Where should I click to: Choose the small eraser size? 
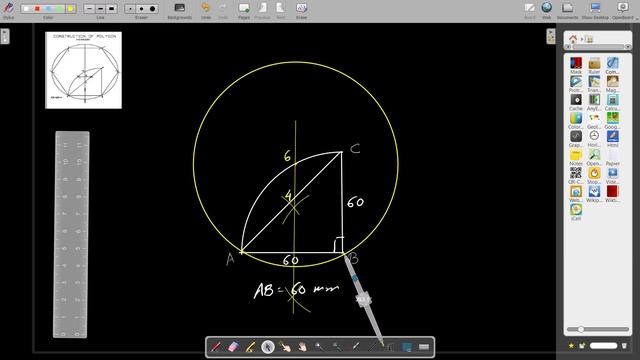(130, 9)
